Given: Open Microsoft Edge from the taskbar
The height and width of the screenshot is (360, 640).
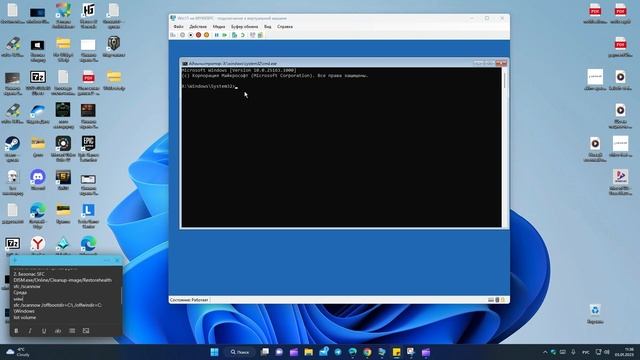Looking at the screenshot, I should coord(353,352).
